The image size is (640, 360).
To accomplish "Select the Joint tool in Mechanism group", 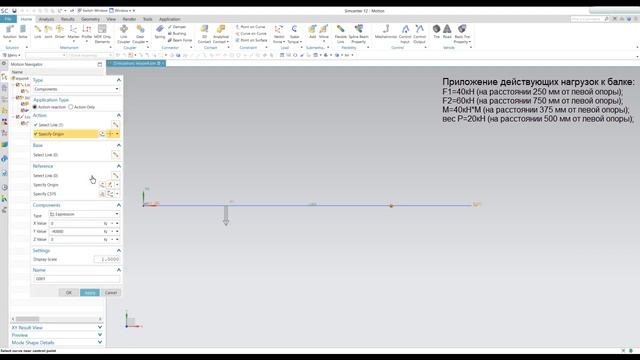I will (48, 32).
